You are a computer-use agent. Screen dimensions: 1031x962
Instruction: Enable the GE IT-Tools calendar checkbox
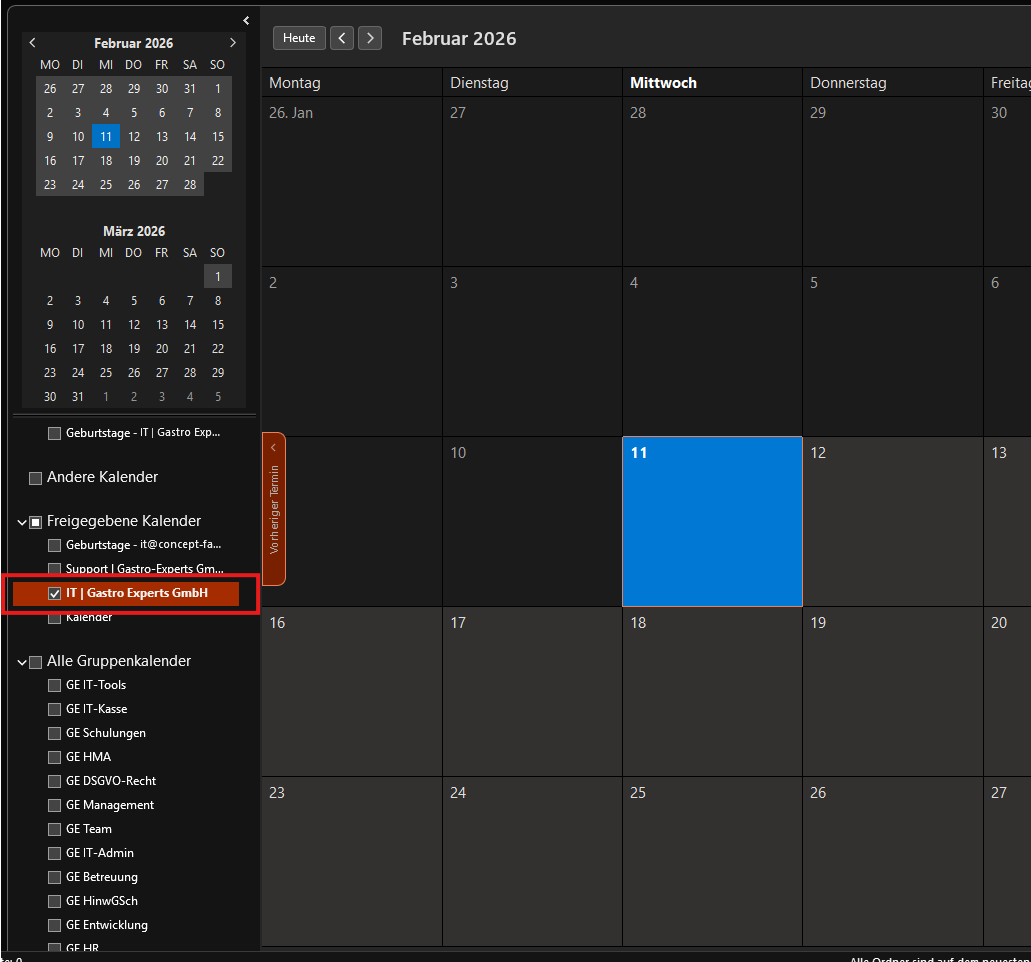[55, 685]
